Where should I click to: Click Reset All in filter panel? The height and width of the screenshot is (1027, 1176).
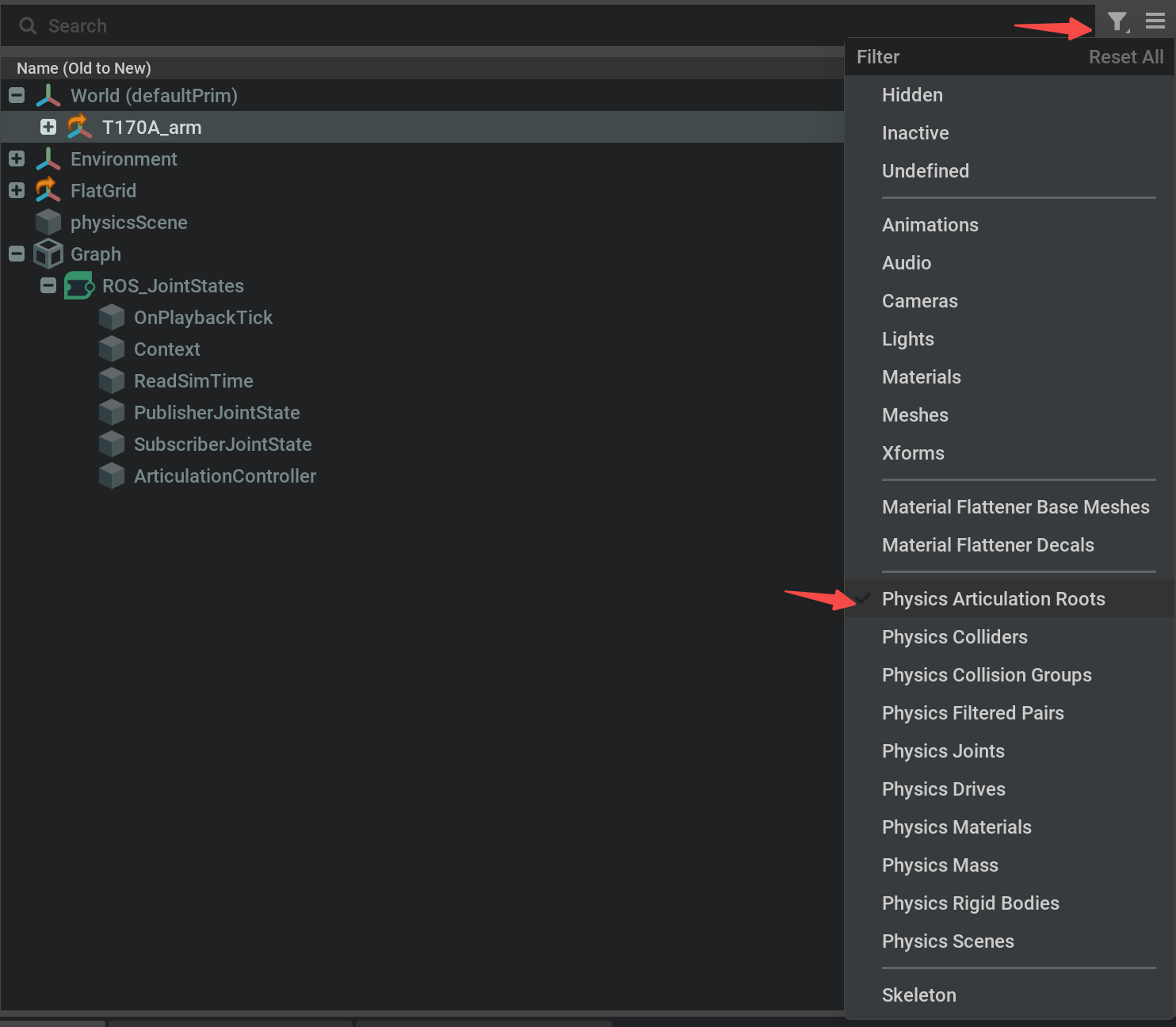[x=1125, y=57]
